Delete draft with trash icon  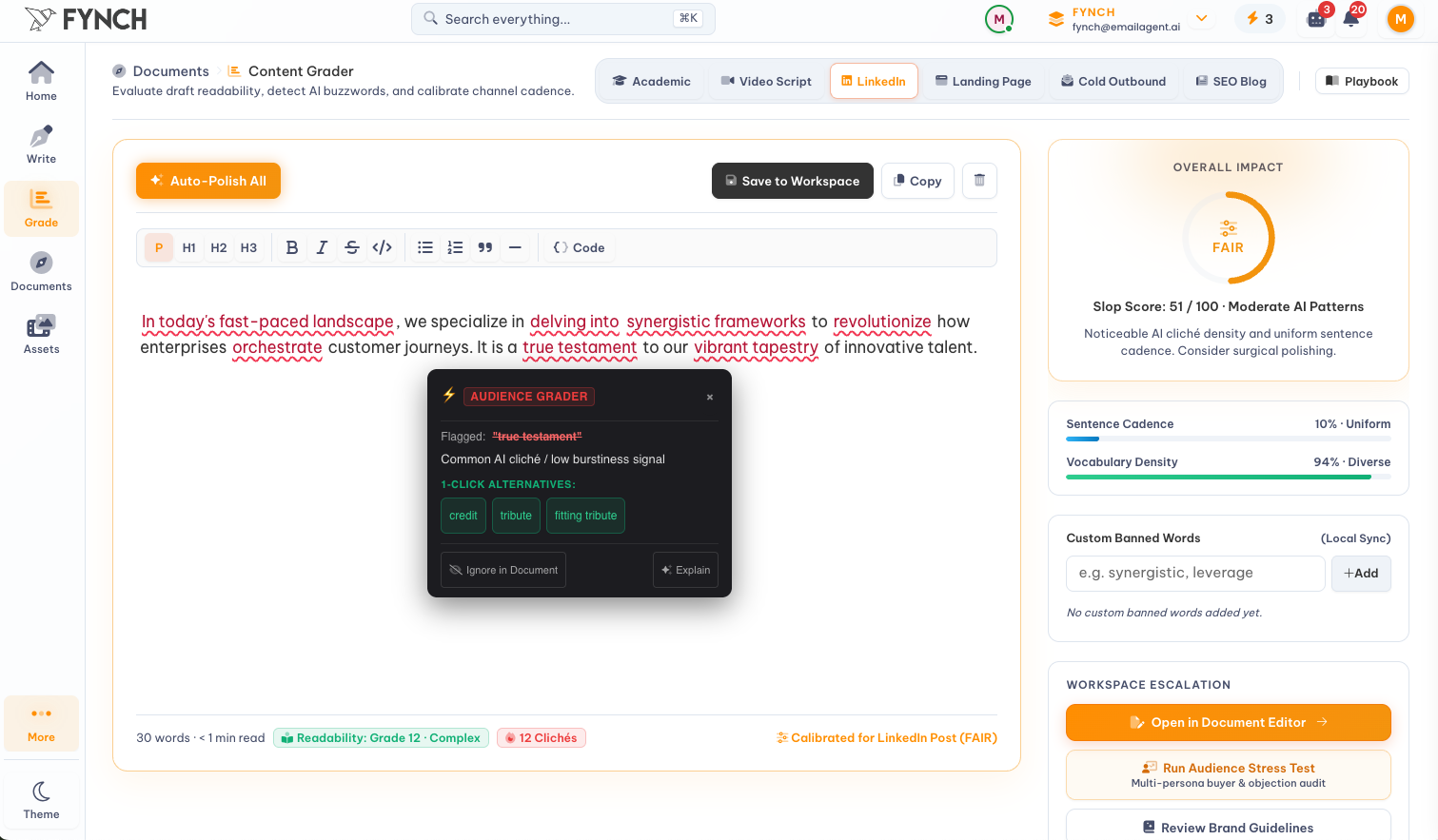[979, 181]
